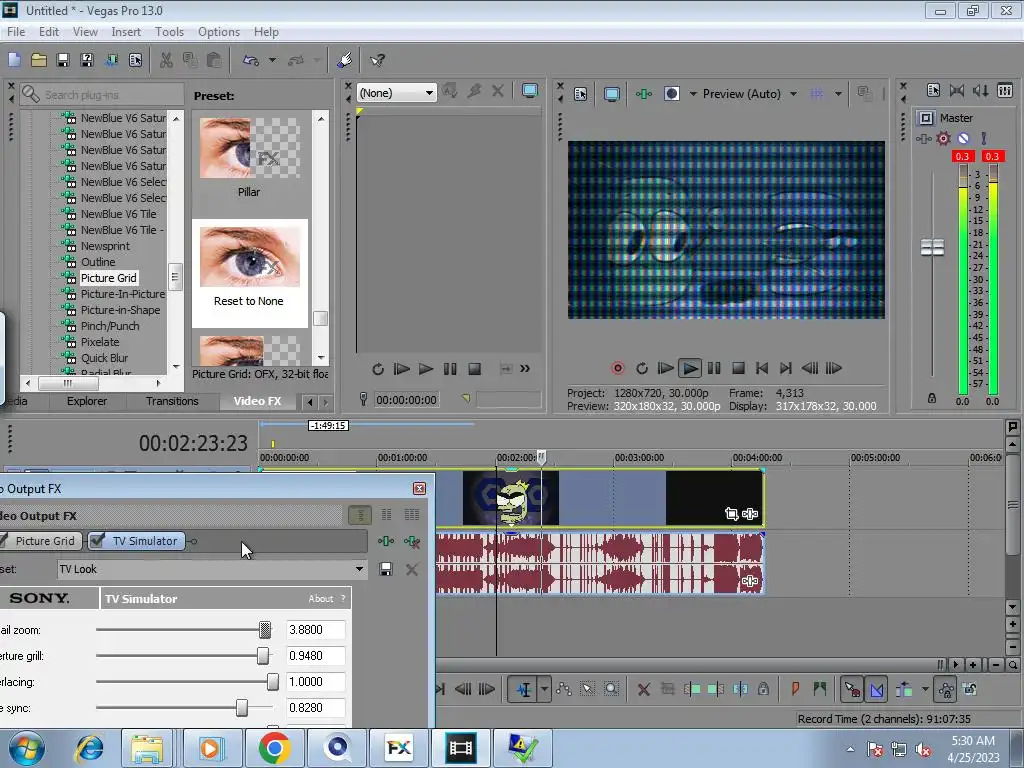The height and width of the screenshot is (768, 1024).
Task: Click the Picture Grid plug-in chain button
Action: (x=40, y=541)
